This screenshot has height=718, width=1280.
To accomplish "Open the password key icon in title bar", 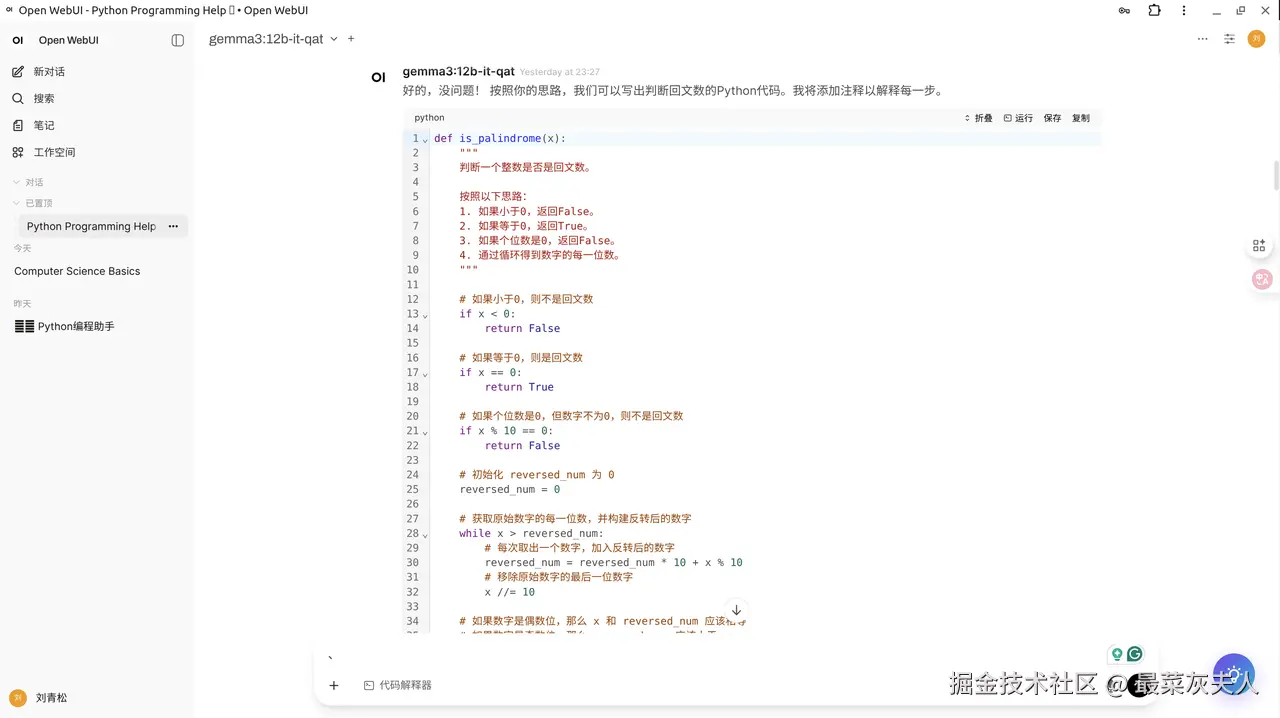I will [x=1125, y=10].
